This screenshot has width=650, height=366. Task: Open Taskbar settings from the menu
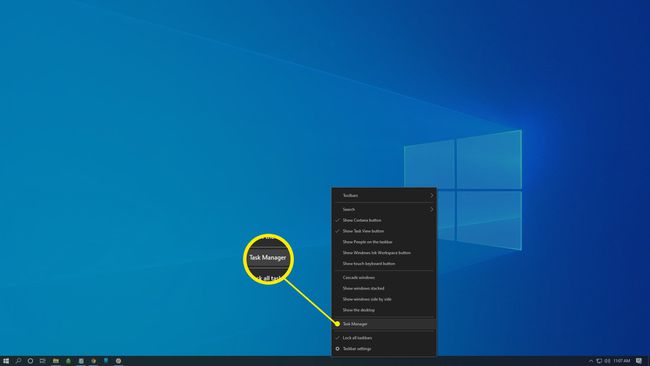pyautogui.click(x=384, y=349)
